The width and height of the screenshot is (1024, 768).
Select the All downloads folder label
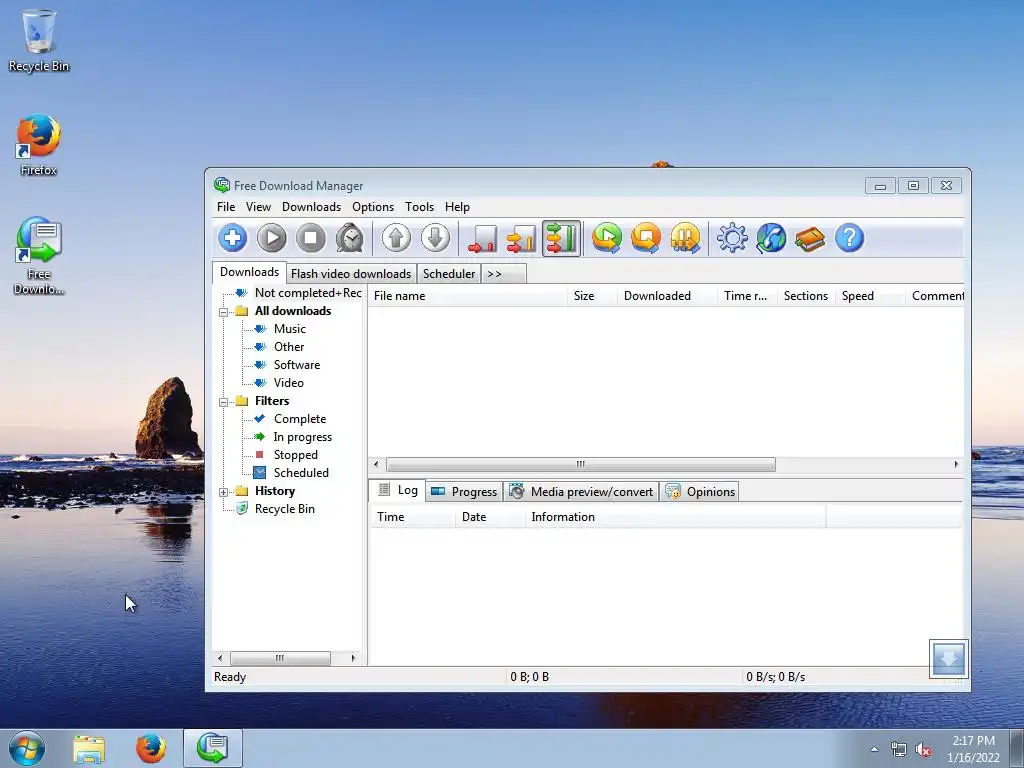pyautogui.click(x=293, y=311)
